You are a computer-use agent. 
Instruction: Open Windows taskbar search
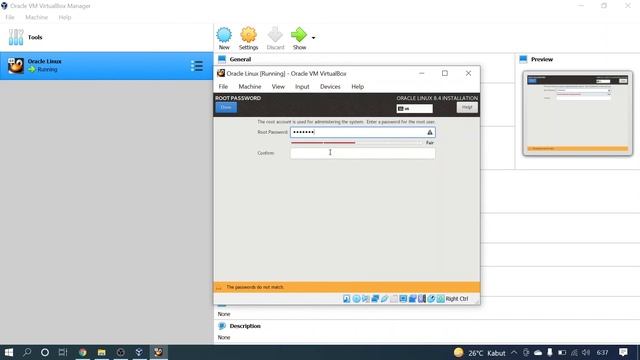(x=27, y=352)
